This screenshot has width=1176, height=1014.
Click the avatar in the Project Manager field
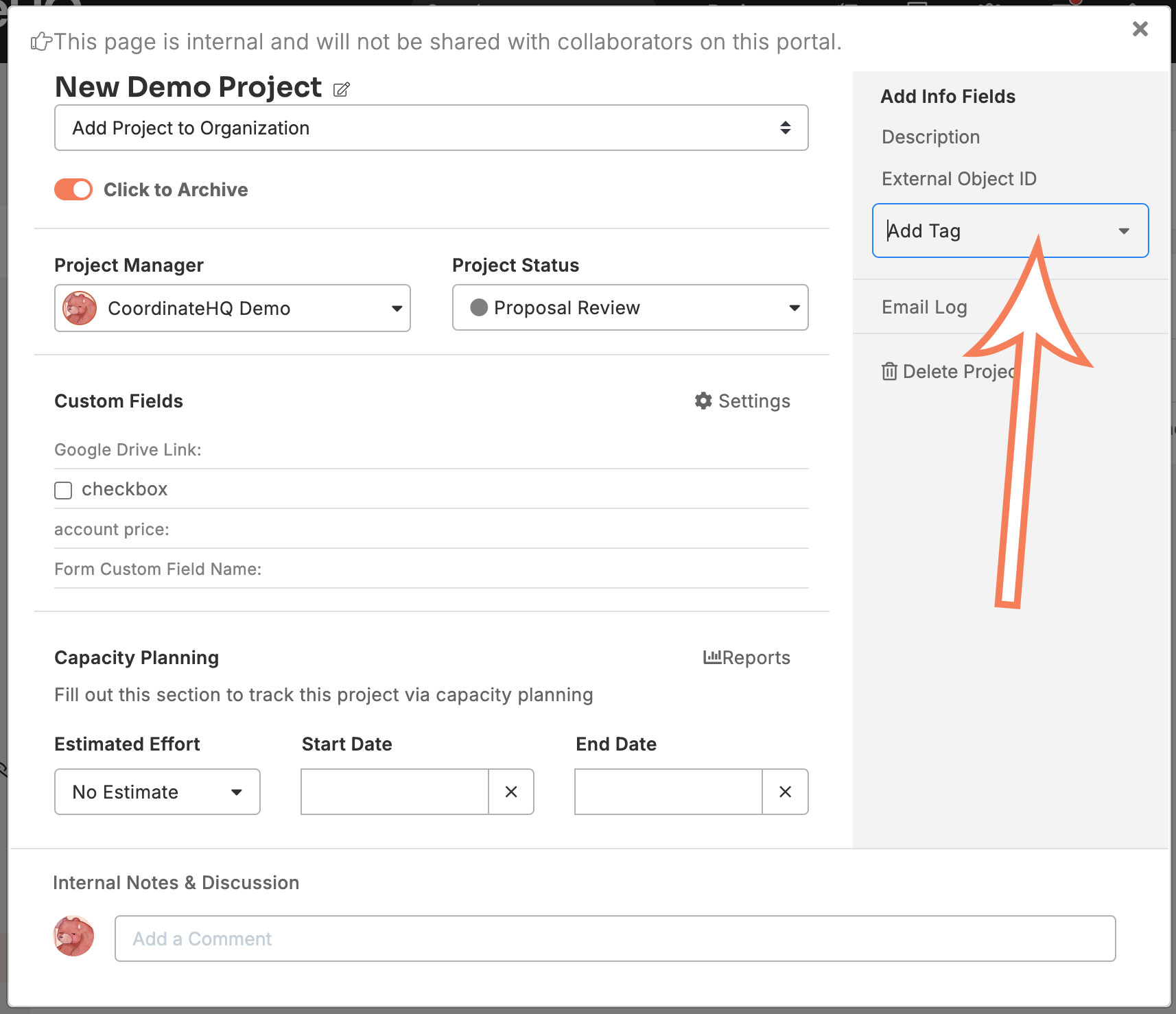80,308
